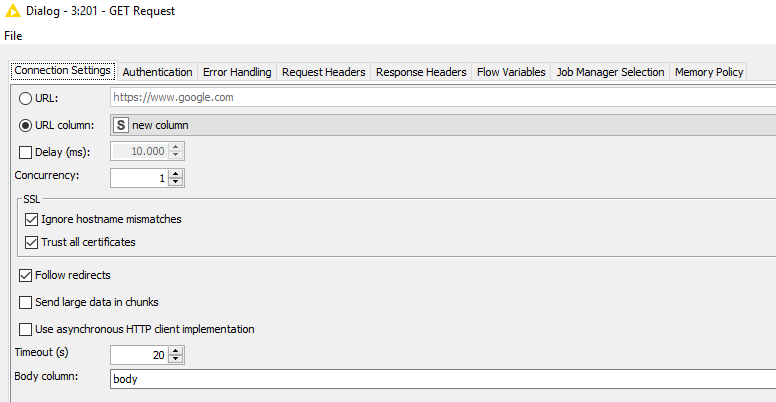Open the Error Handling tab
The height and width of the screenshot is (402, 776).
tap(236, 72)
